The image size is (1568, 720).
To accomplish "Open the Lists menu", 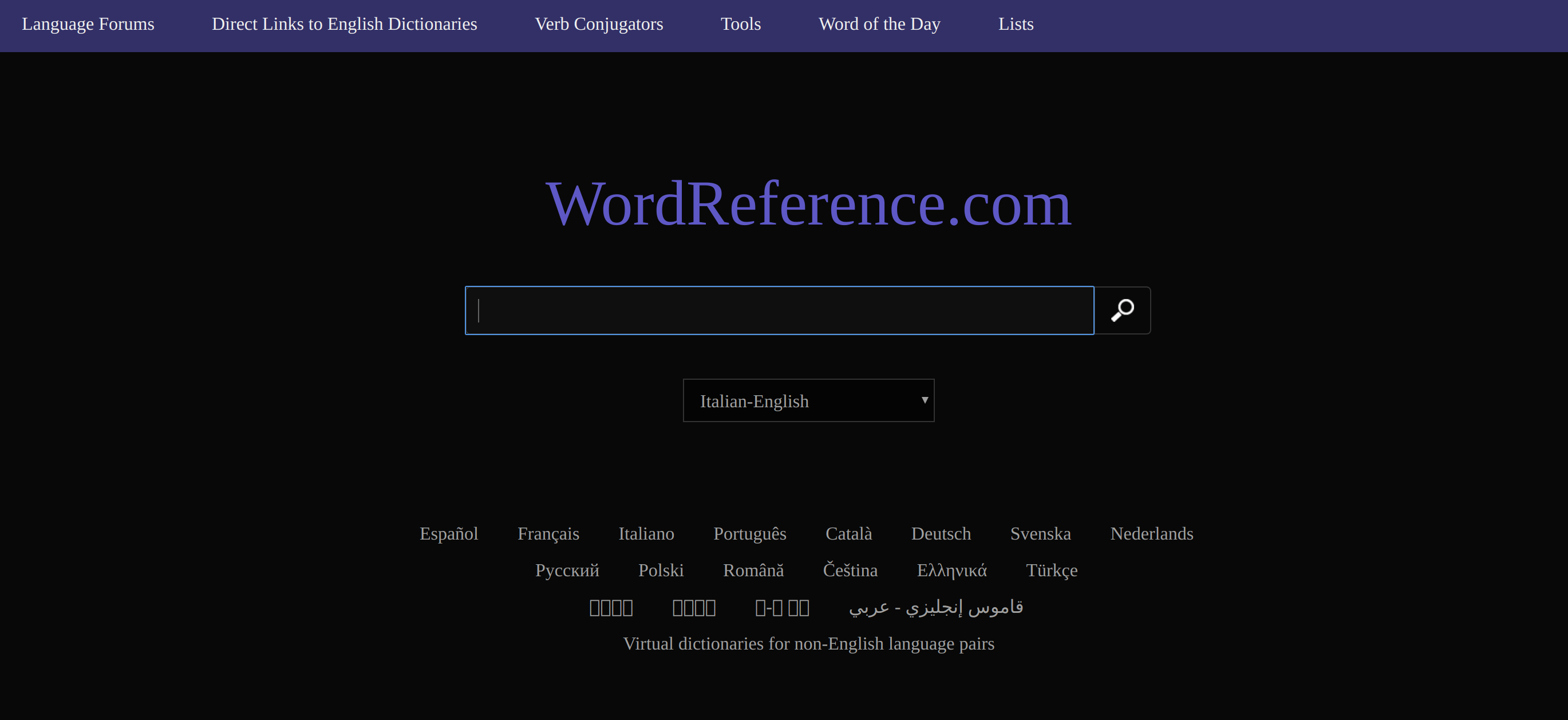I will (x=1016, y=25).
